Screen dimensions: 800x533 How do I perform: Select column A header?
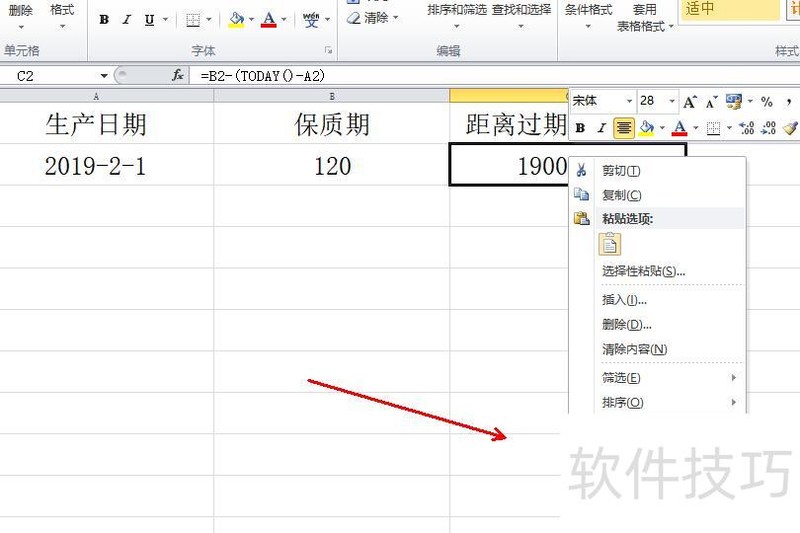point(96,96)
